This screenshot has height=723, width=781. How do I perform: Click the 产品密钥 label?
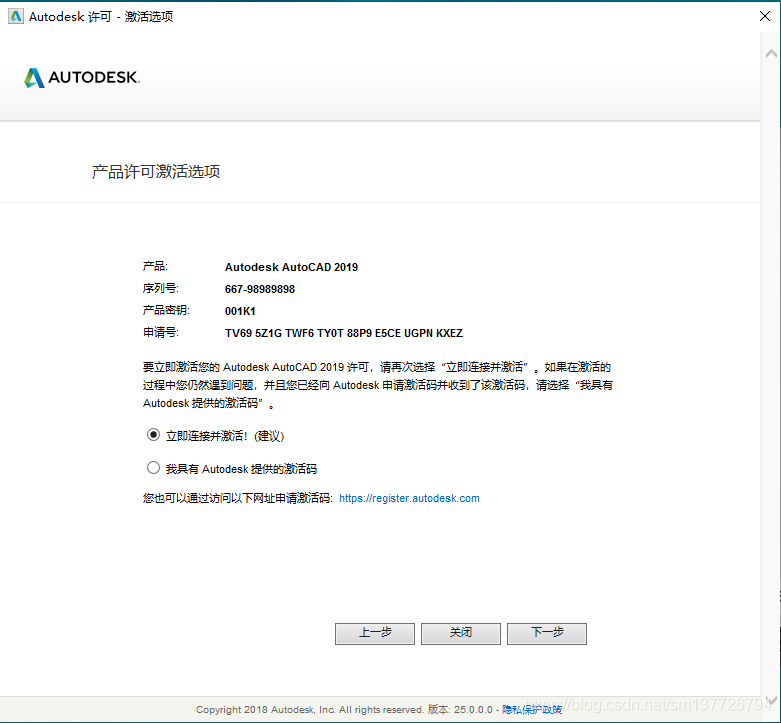(166, 311)
